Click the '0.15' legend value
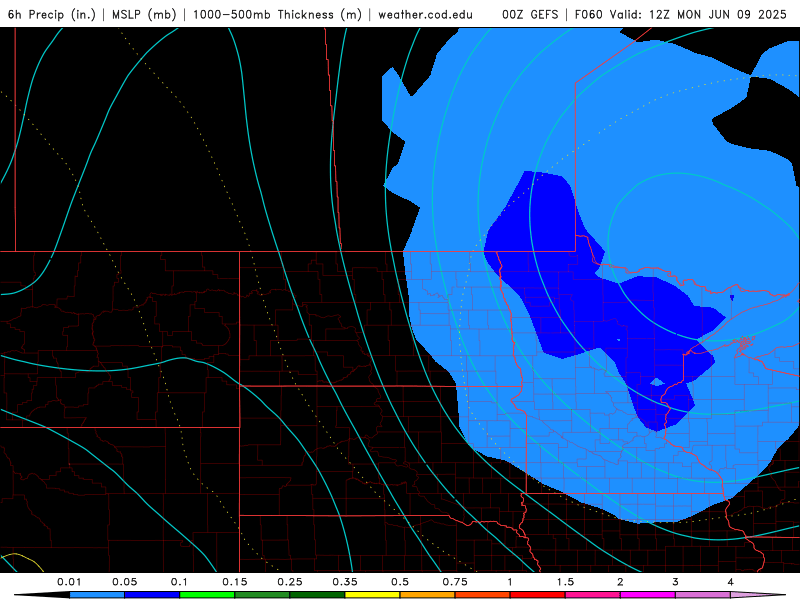Viewport: 800px width, 600px height. (235, 582)
